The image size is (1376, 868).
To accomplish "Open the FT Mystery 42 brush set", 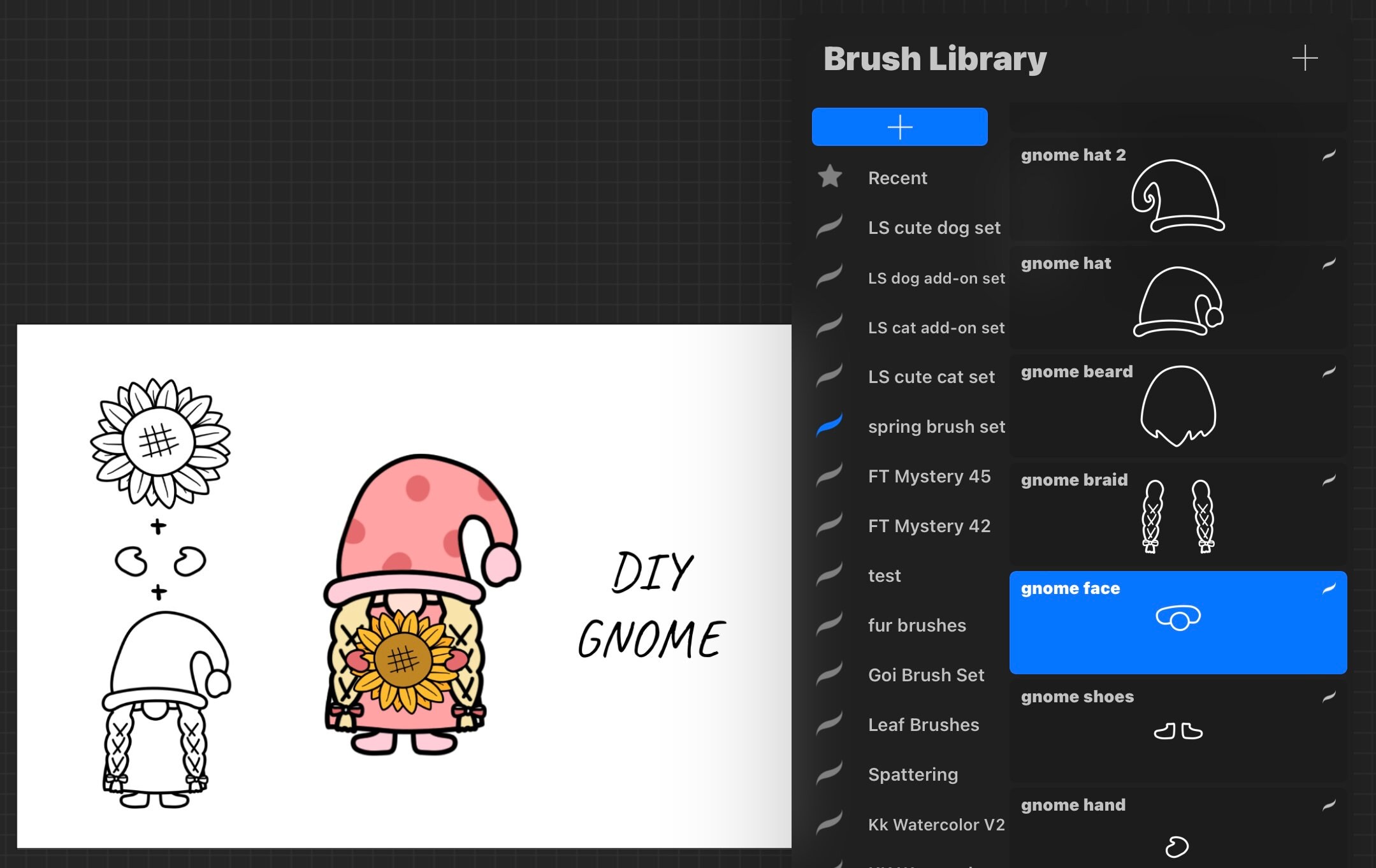I will click(910, 526).
